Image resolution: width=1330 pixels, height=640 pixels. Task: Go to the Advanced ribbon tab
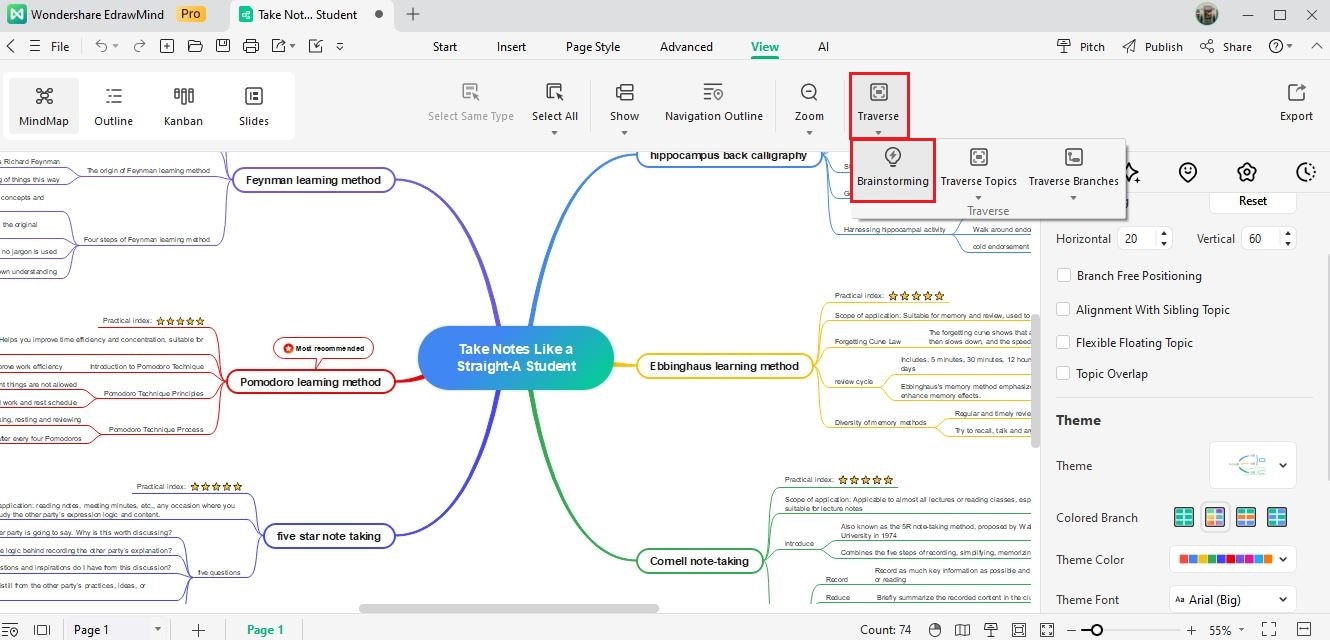tap(686, 46)
